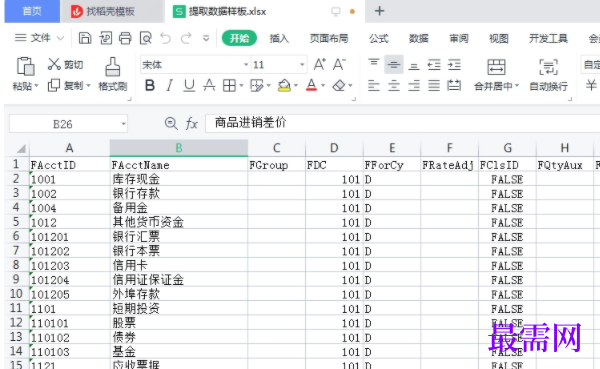Click the Copy (复制) icon
This screenshot has height=369, width=600.
pos(54,85)
